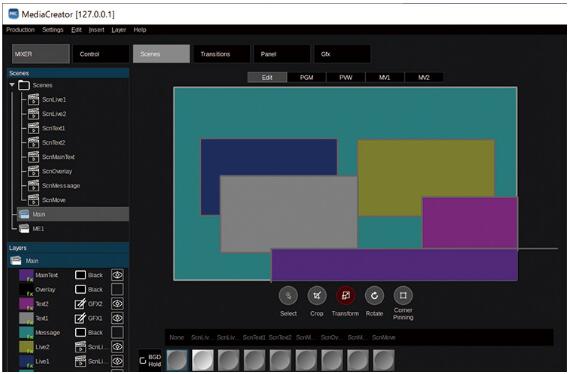Switch preview to PGM view

coord(307,77)
